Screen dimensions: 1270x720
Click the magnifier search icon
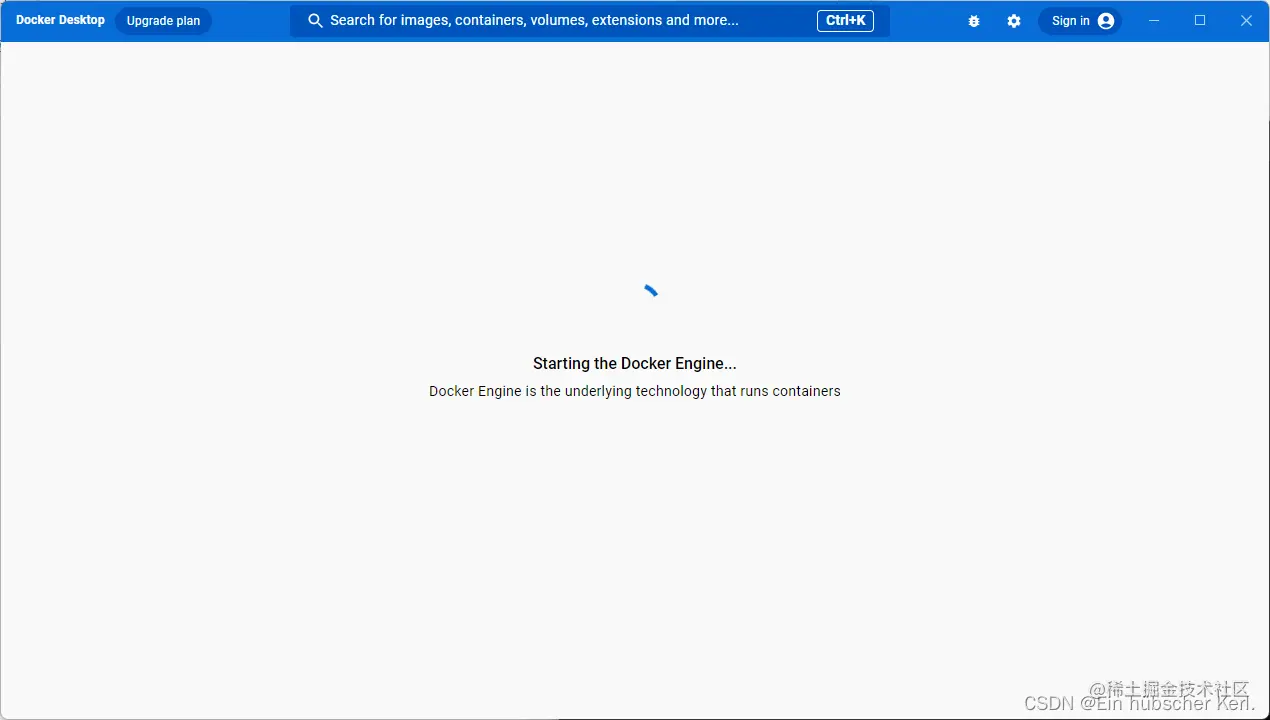[315, 21]
